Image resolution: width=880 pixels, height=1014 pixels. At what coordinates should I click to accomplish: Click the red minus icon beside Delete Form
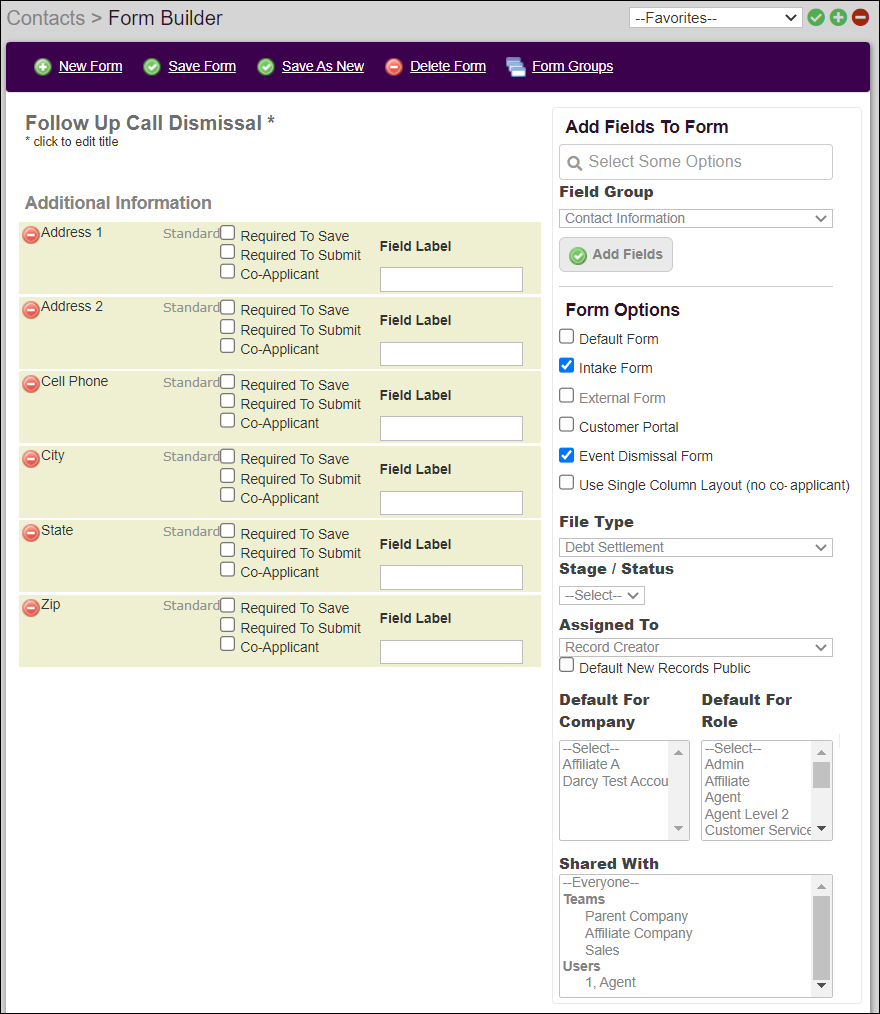(393, 66)
